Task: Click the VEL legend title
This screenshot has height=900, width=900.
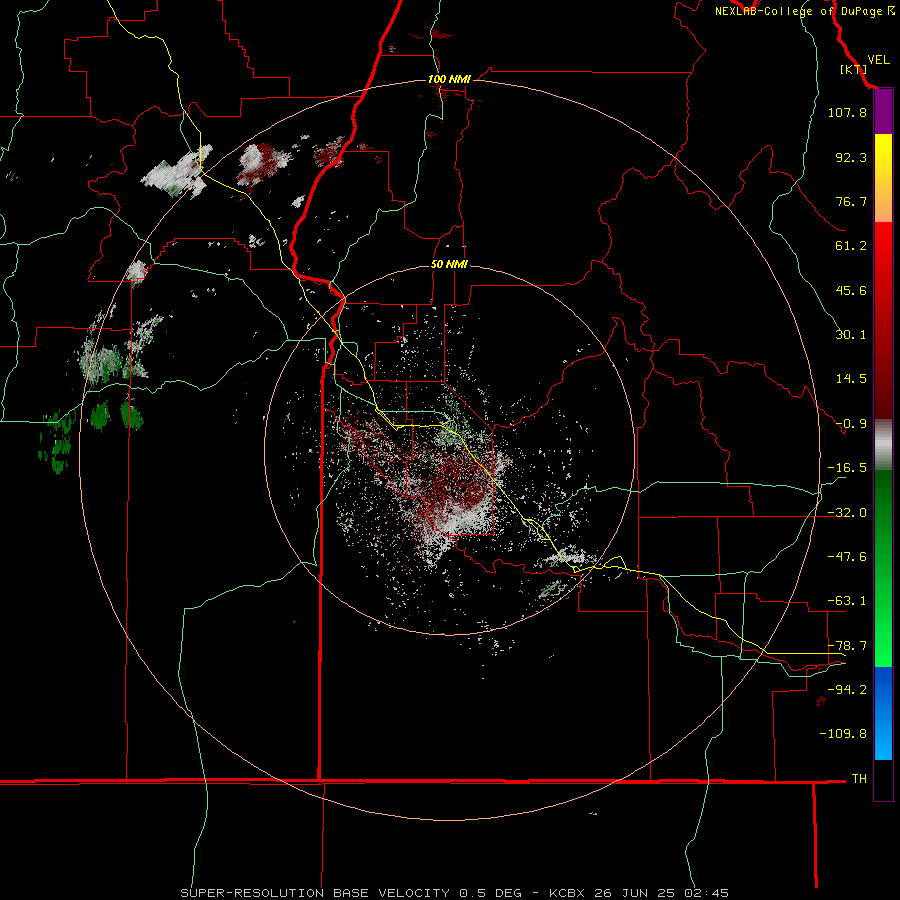Action: pyautogui.click(x=878, y=60)
